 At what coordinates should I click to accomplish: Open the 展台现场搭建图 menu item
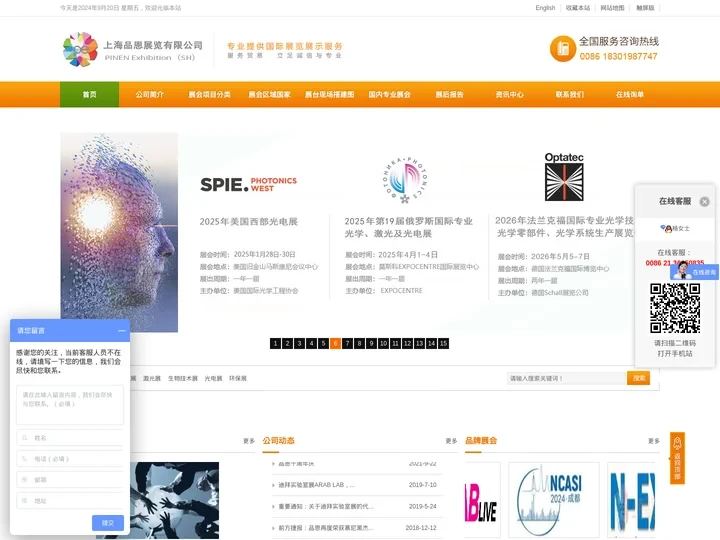329,95
